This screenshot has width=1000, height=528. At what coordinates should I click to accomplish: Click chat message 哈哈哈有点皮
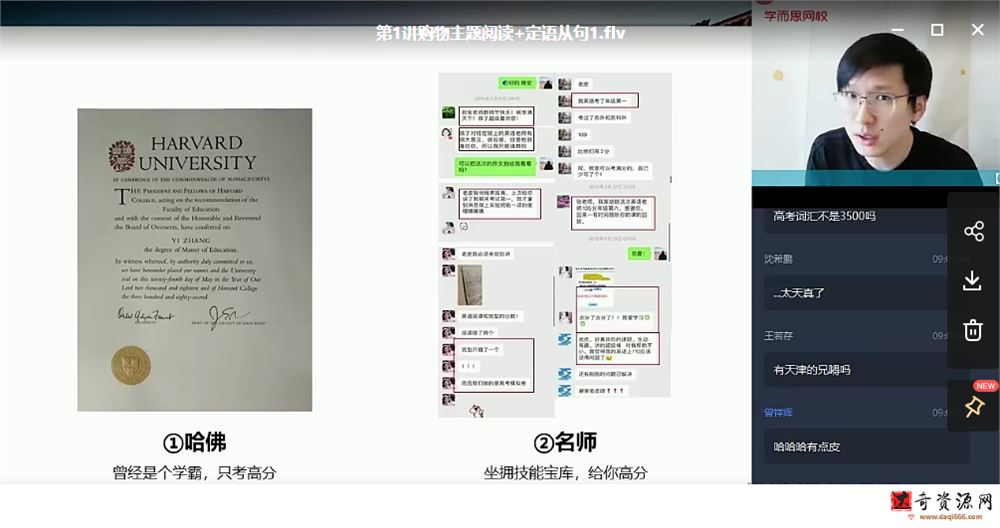807,446
